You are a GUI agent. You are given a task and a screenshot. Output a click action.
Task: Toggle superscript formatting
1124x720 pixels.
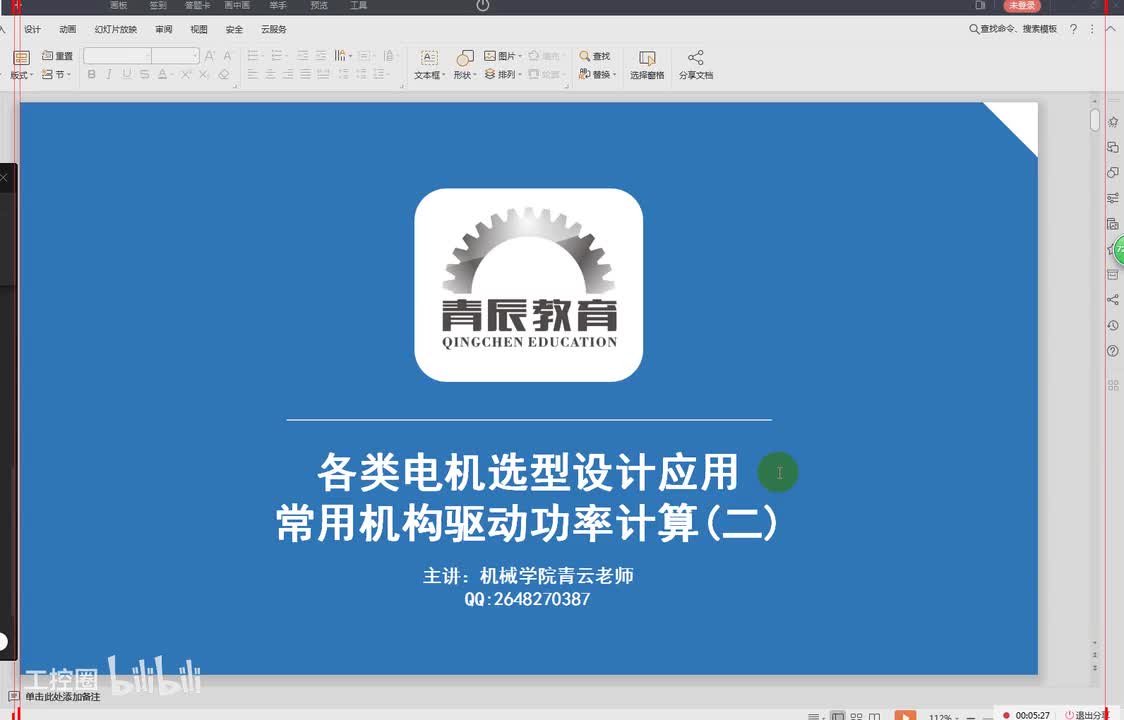tap(186, 74)
